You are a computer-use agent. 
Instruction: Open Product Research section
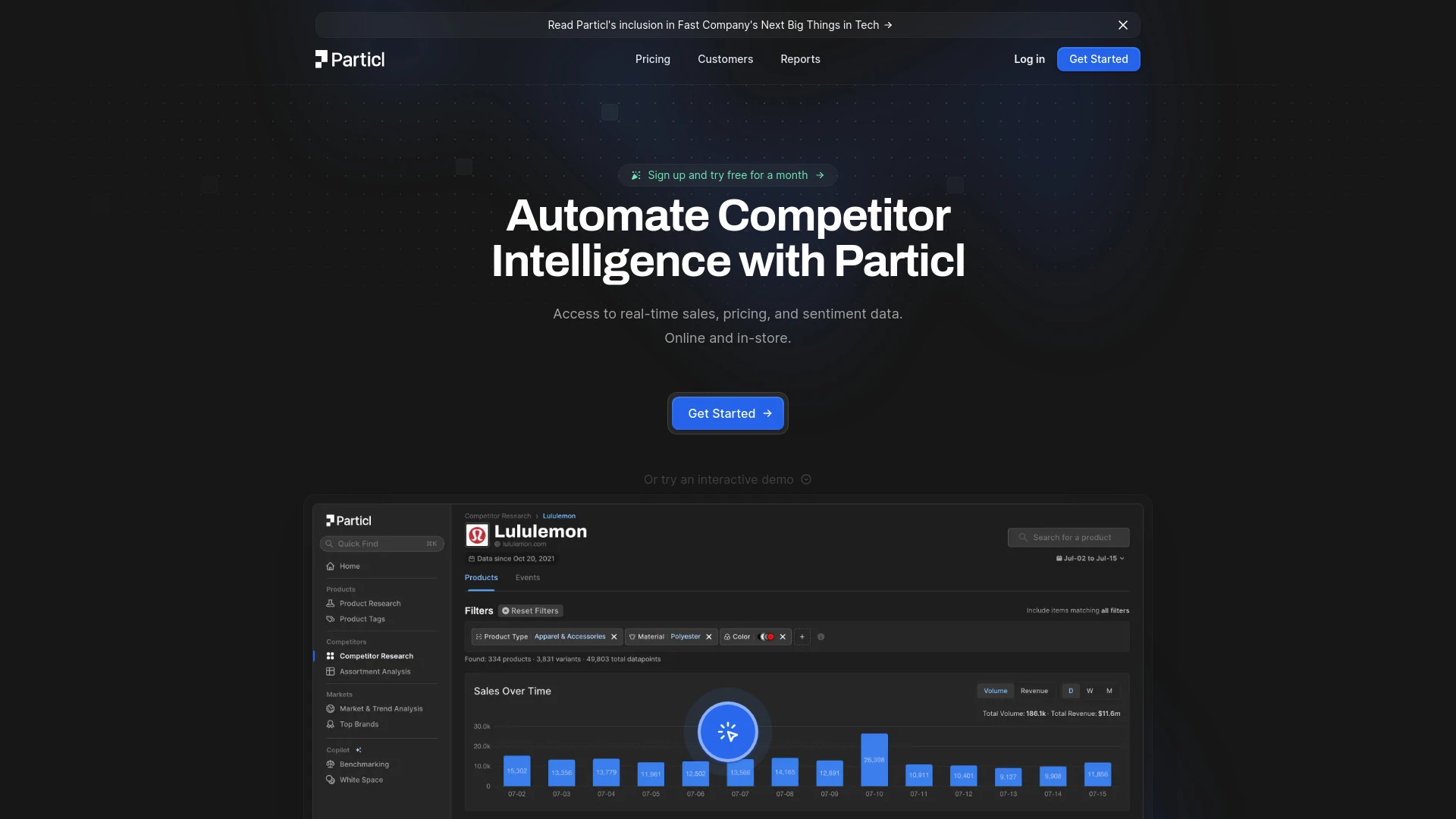(370, 604)
